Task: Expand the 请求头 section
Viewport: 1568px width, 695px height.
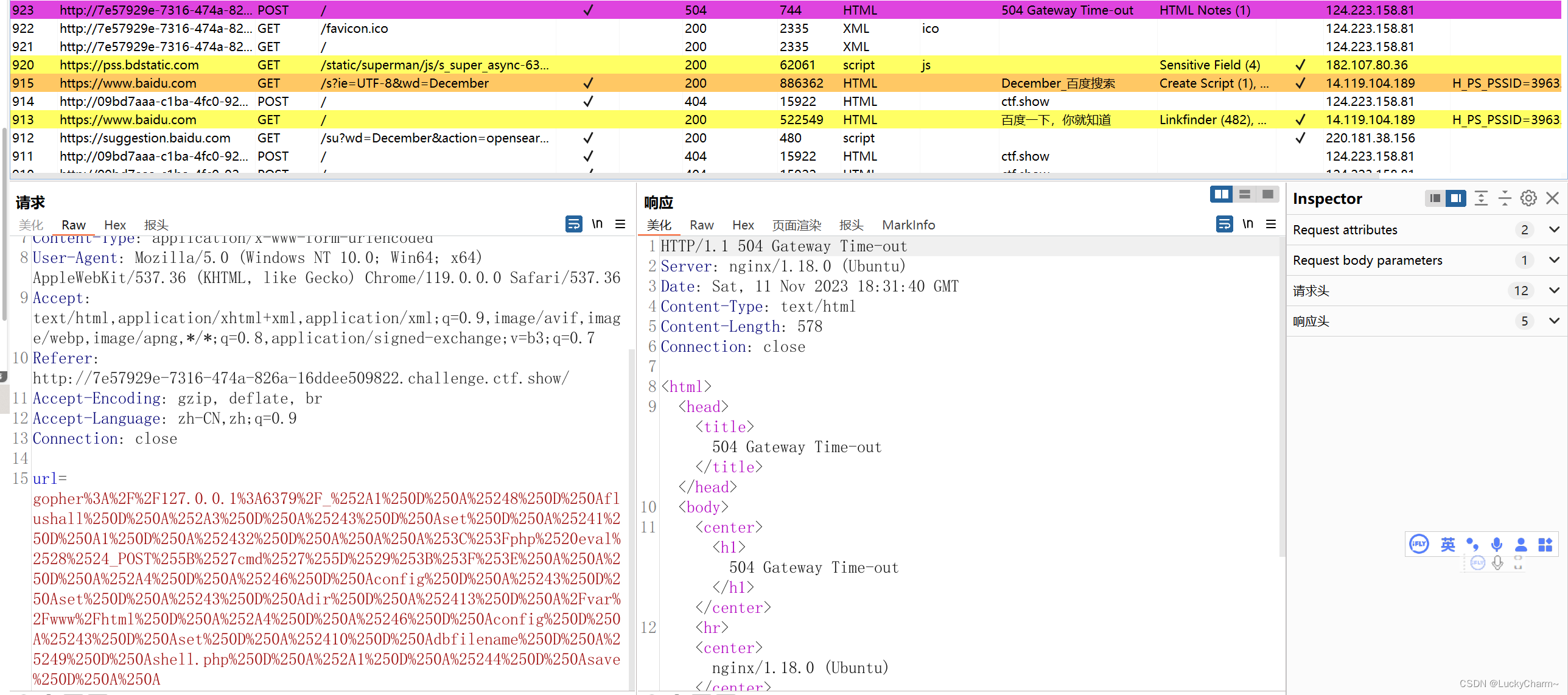Action: tap(1427, 291)
